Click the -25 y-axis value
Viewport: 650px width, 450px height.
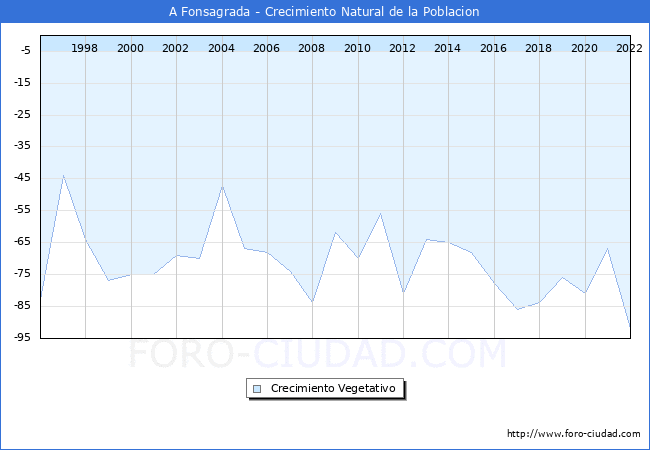coord(22,114)
